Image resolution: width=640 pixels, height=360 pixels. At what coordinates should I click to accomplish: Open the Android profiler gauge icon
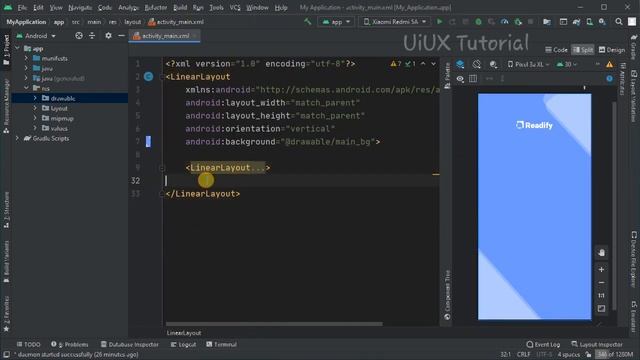504,22
